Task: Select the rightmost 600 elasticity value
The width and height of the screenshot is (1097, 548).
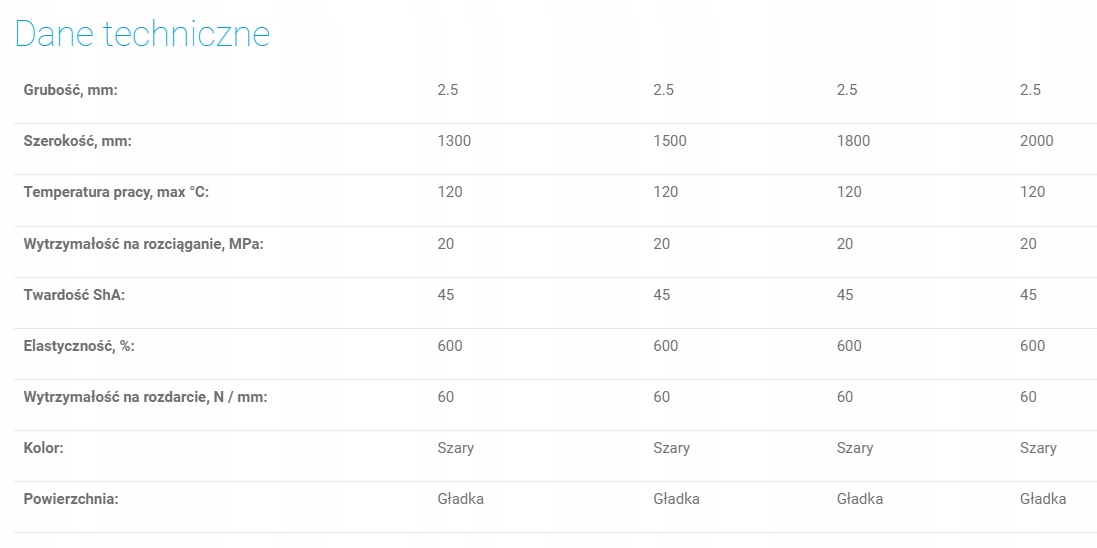Action: click(x=1033, y=346)
